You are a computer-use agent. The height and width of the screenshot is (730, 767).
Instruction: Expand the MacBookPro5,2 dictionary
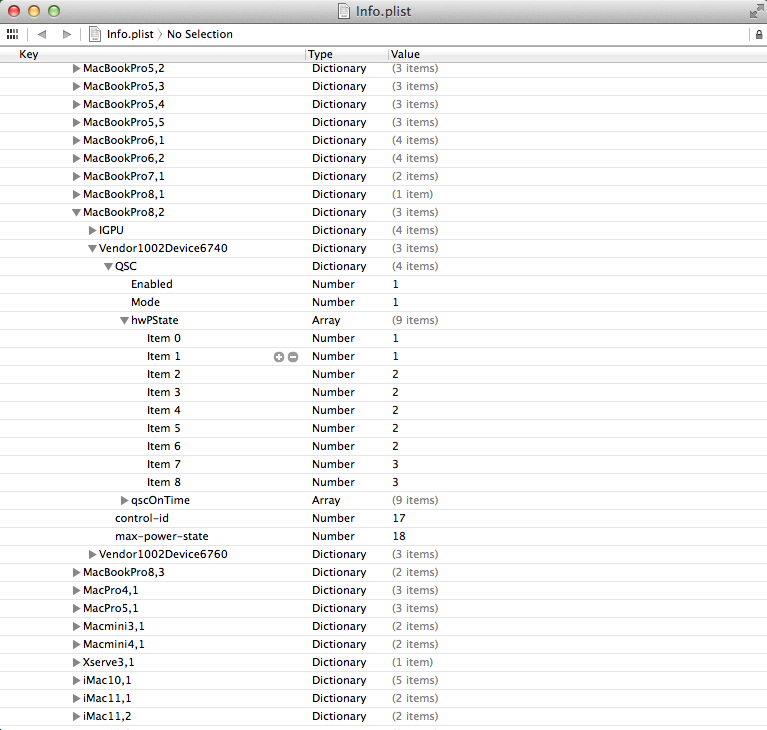pos(76,68)
